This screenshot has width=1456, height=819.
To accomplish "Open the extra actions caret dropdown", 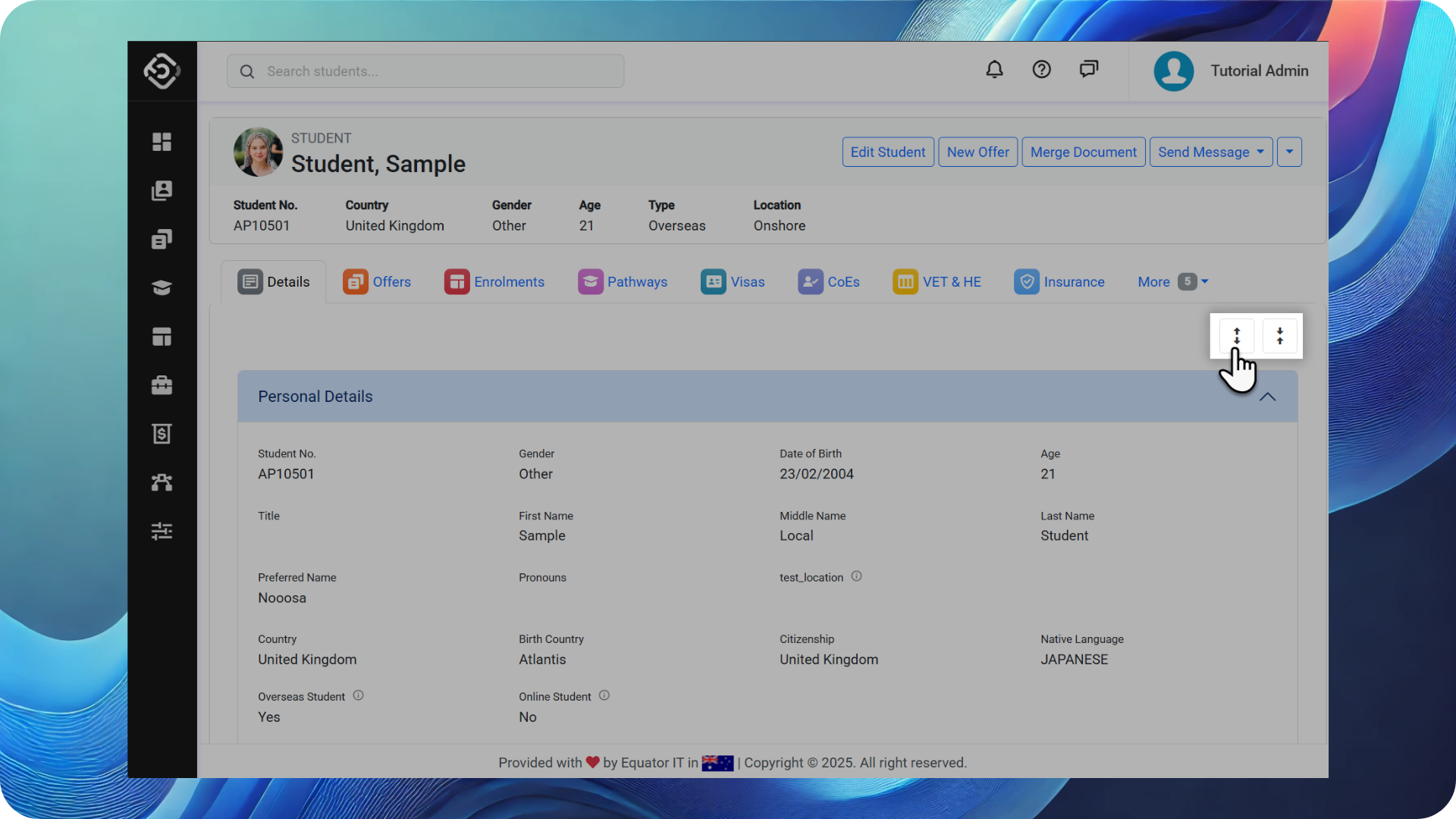I will coord(1289,152).
